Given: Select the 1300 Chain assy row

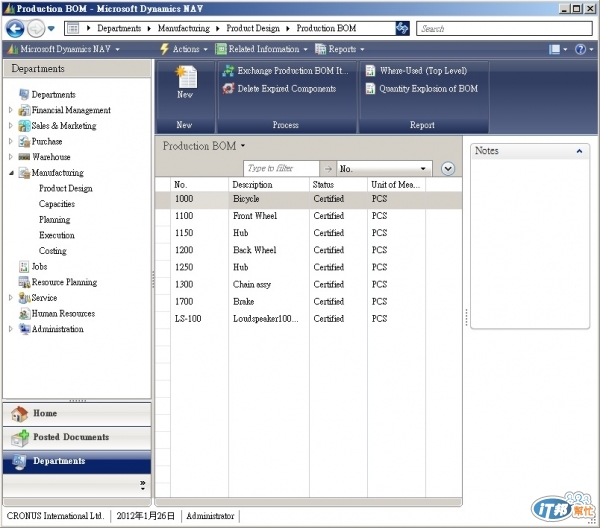Looking at the screenshot, I should tap(309, 285).
